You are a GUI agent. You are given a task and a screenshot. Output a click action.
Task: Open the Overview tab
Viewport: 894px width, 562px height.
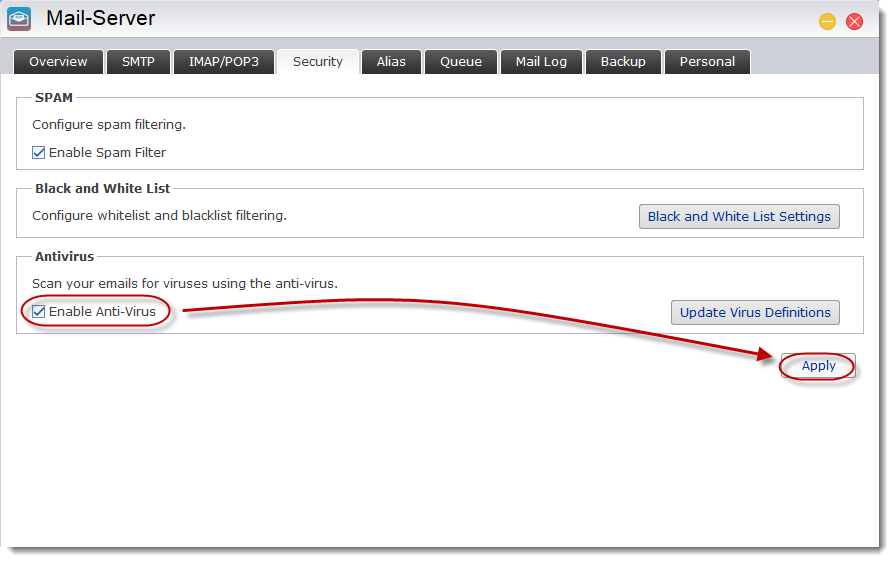(58, 62)
